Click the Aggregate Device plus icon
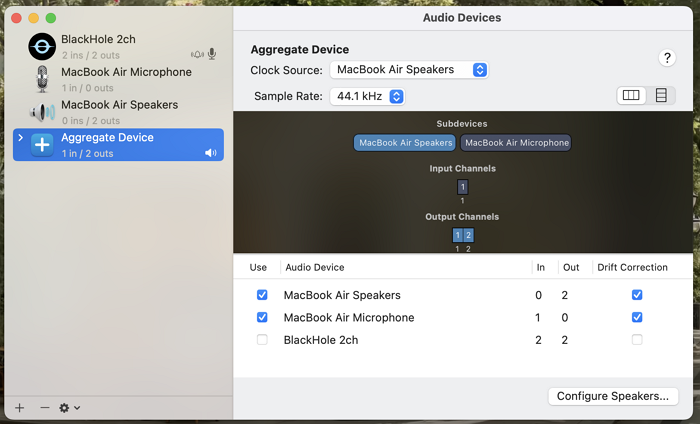Screen dimensions: 700x424 tap(42, 145)
